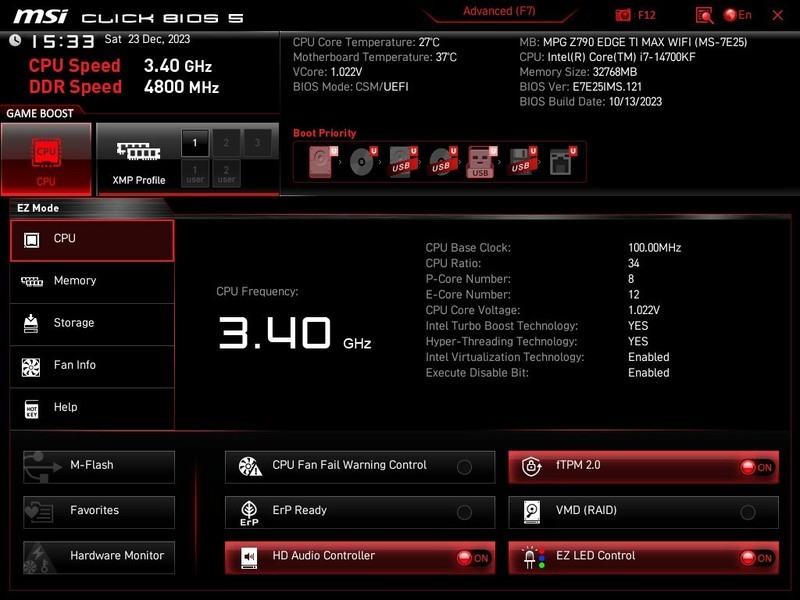The width and height of the screenshot is (800, 600).
Task: Switch to the Memory section
Action: [x=91, y=281]
